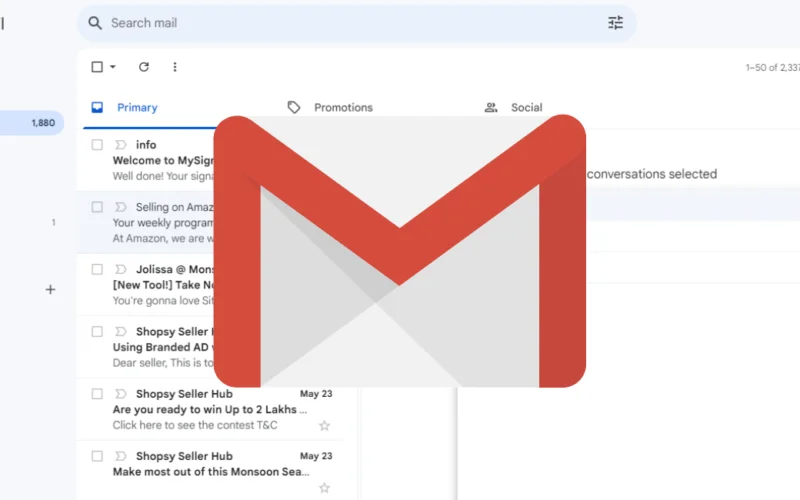The width and height of the screenshot is (800, 500).
Task: Click the Jolissa sender name
Action: tap(174, 269)
